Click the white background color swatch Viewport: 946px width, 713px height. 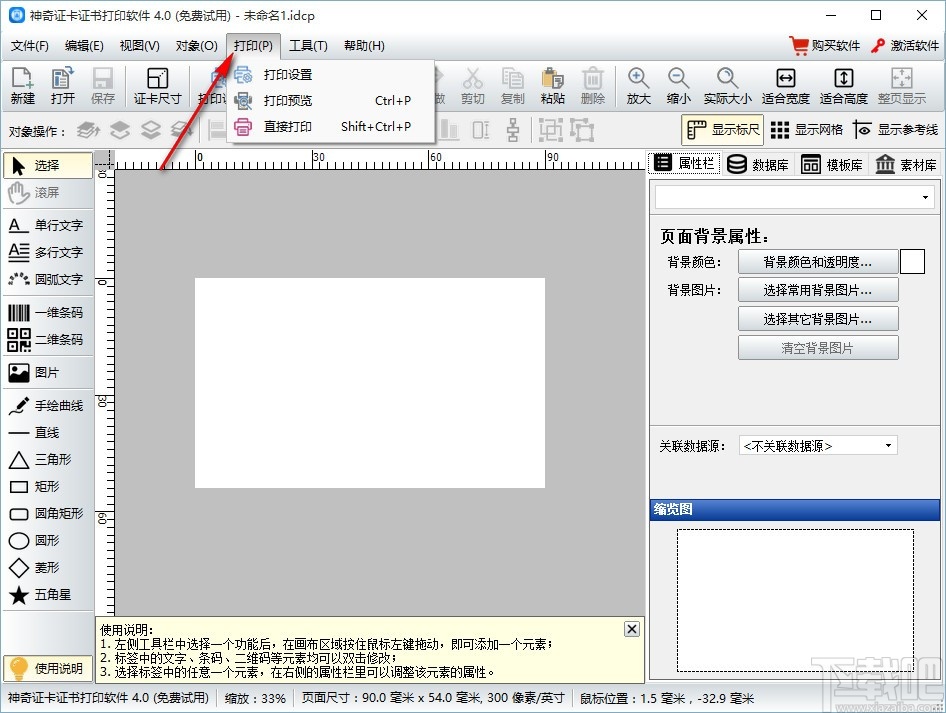click(912, 262)
